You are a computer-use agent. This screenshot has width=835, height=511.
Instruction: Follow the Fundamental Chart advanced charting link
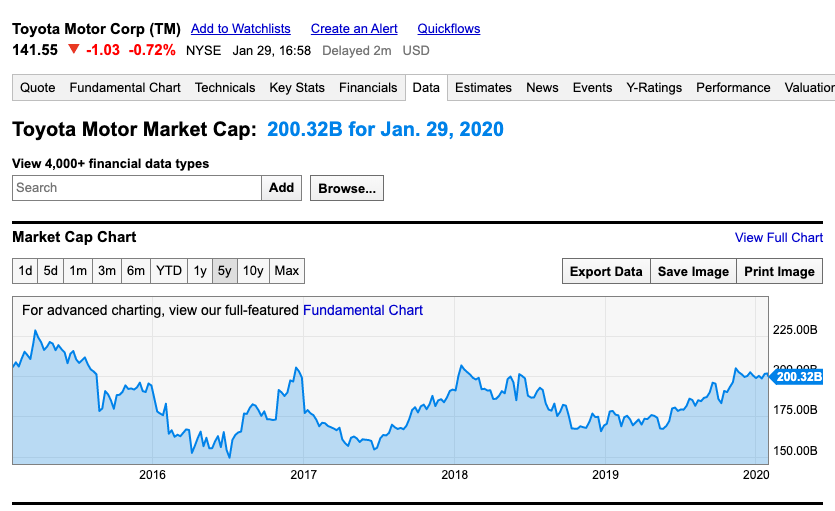363,310
